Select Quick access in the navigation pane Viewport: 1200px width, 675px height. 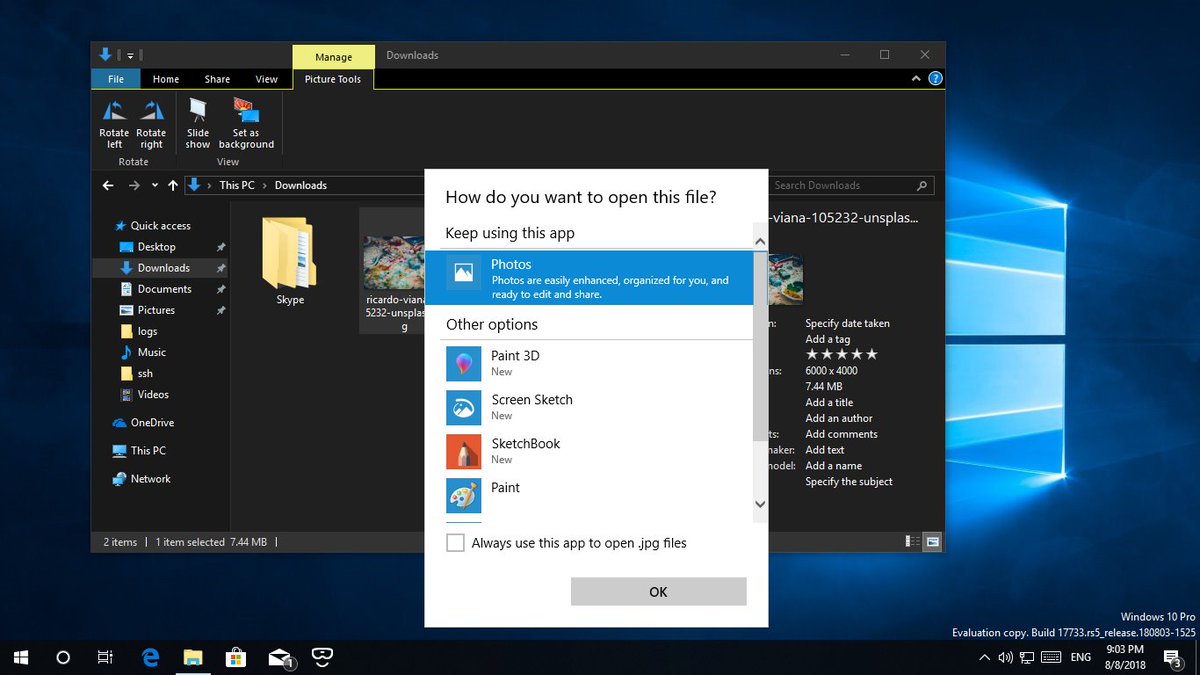(160, 226)
